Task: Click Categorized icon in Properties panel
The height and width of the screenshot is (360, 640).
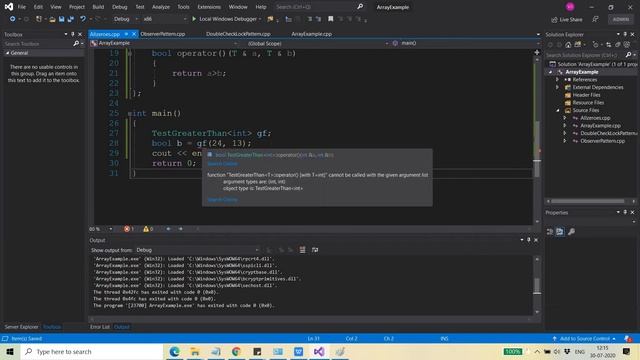Action: (550, 231)
